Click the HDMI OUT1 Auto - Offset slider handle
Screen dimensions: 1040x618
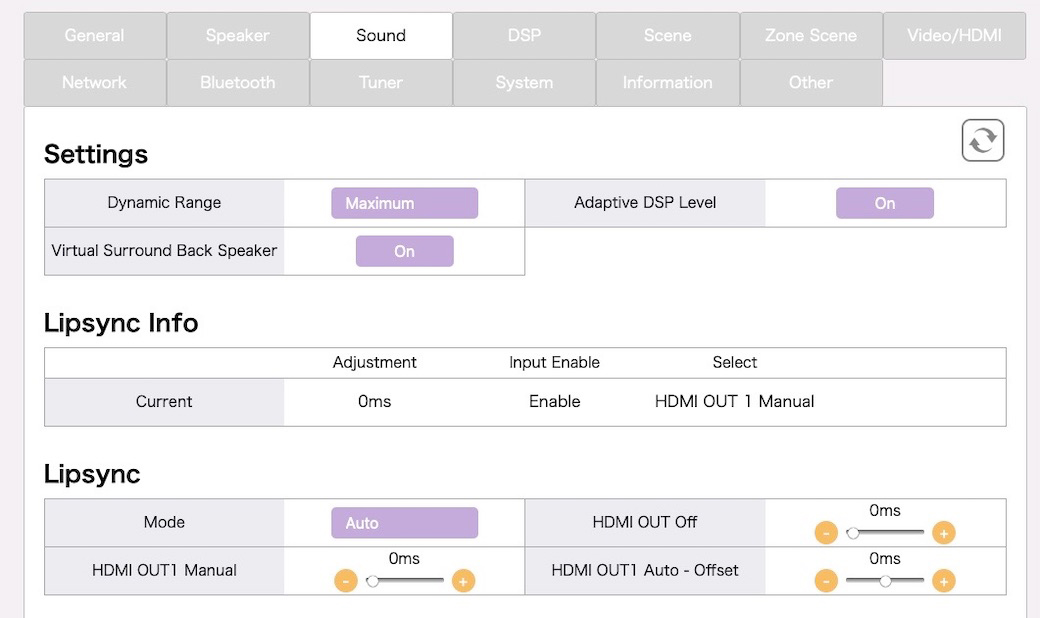point(885,581)
